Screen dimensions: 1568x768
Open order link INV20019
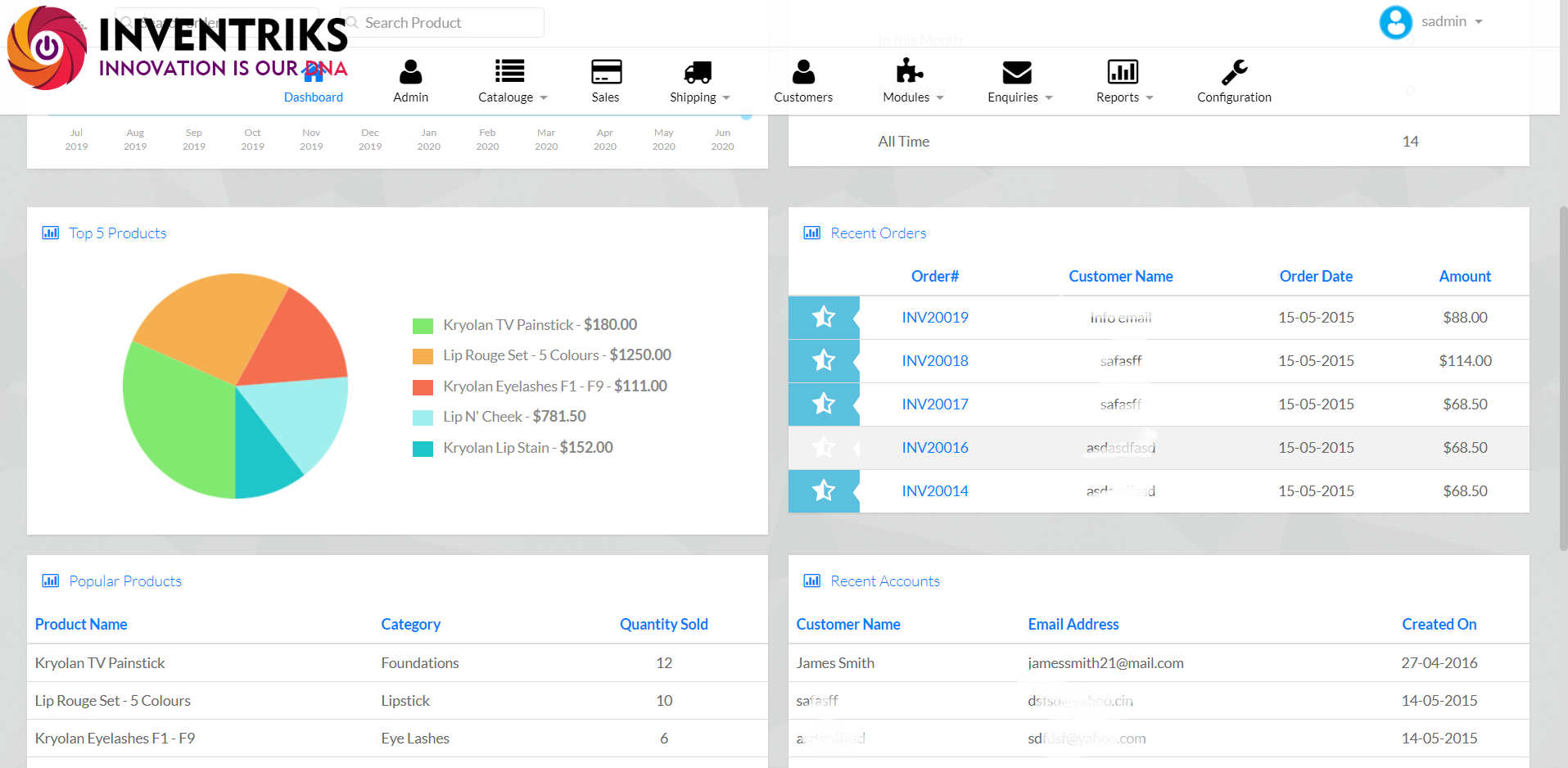(935, 317)
